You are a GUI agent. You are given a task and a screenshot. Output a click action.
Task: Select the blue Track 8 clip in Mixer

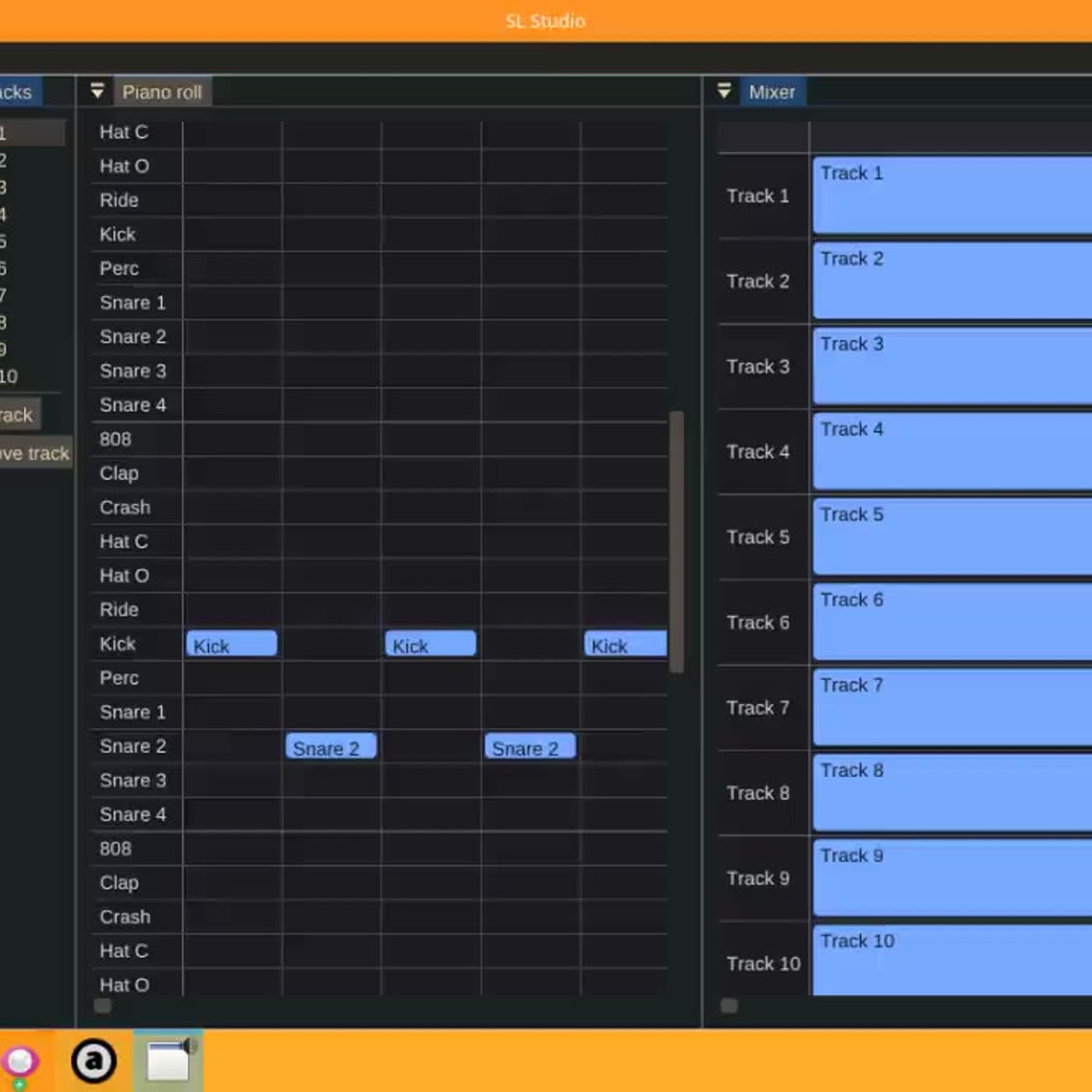(x=952, y=792)
